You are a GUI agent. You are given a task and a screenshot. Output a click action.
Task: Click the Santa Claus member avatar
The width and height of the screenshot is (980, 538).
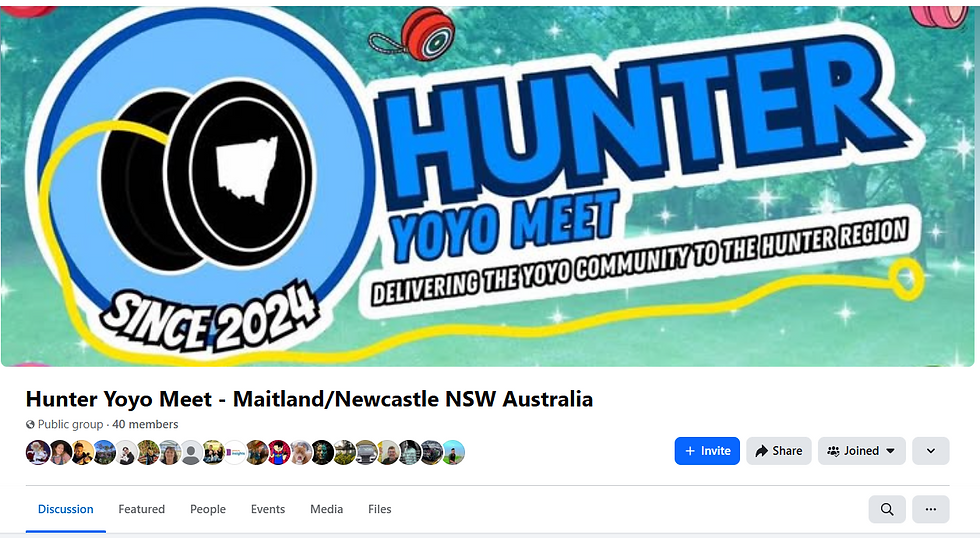(x=38, y=452)
